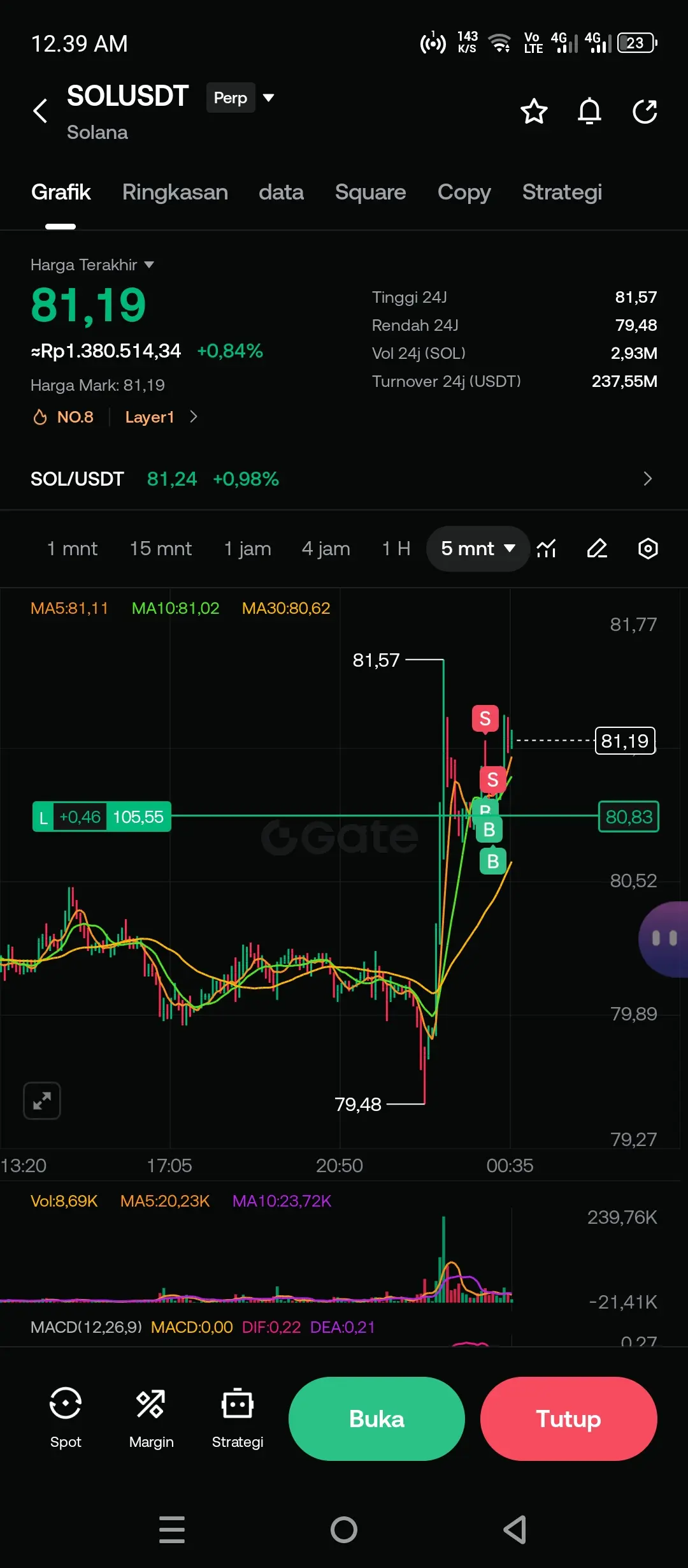Open Margin trading shortcut
688x1568 pixels.
151,1418
